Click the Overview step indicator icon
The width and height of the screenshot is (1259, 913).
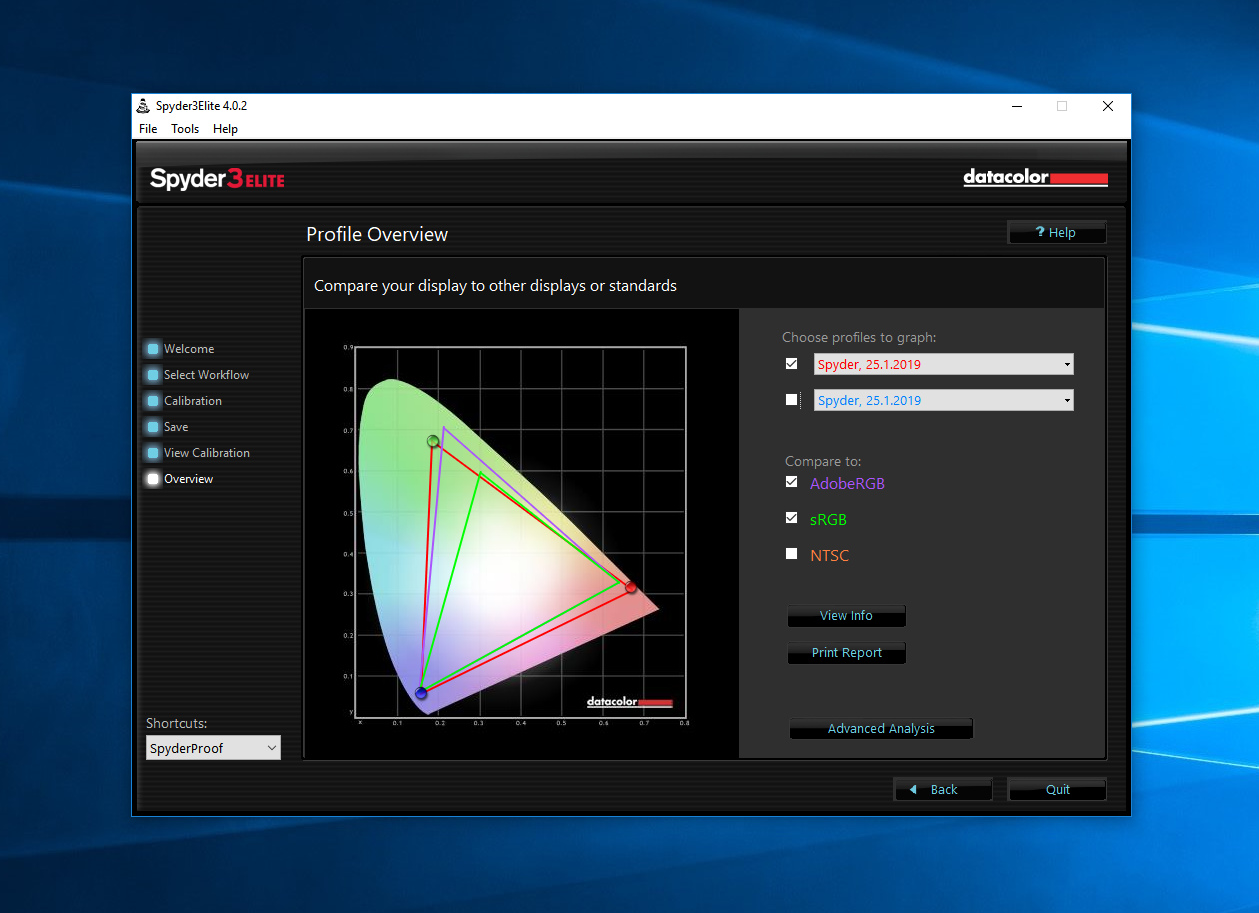point(152,479)
